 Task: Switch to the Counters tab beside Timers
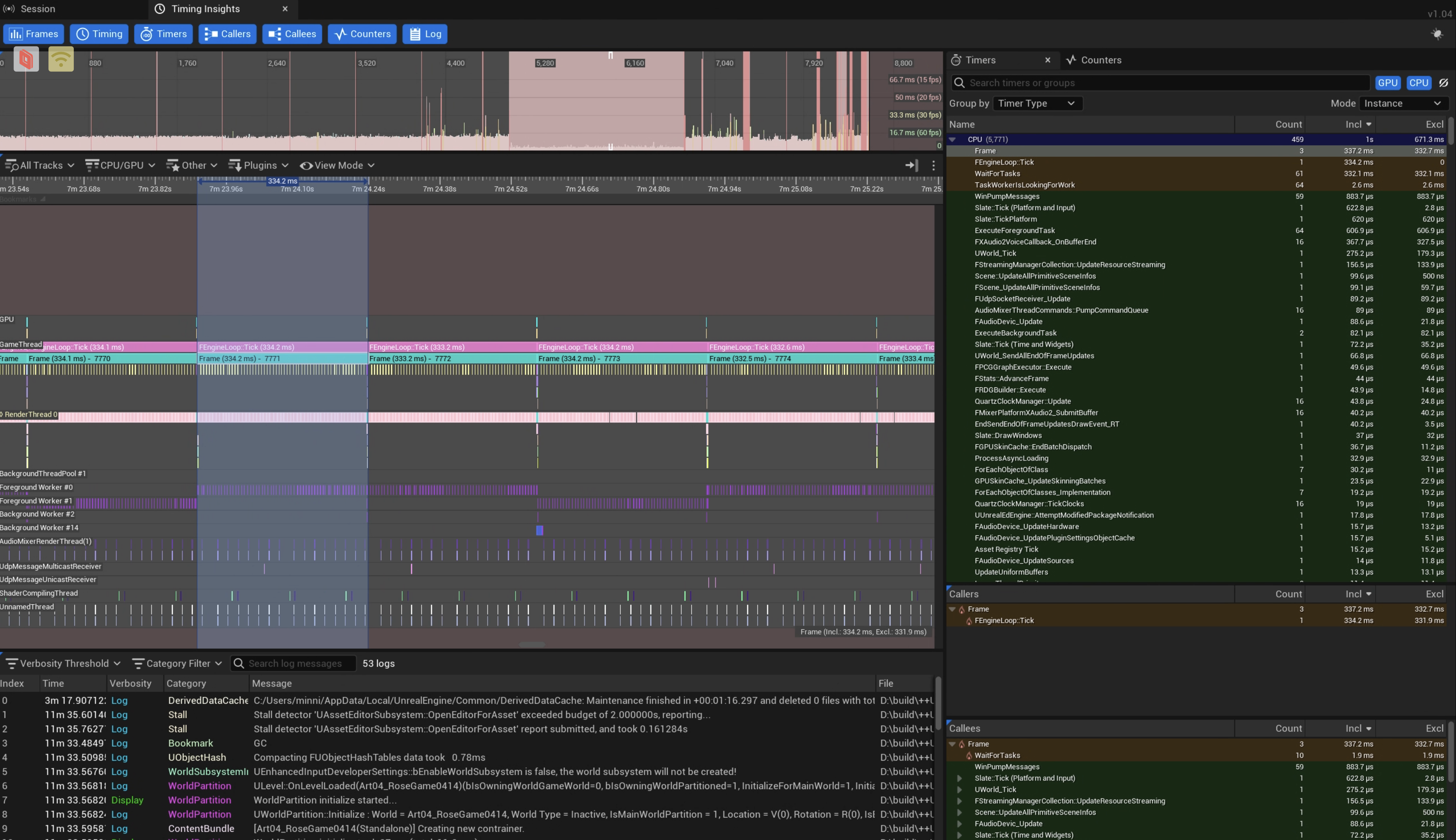pos(1094,60)
